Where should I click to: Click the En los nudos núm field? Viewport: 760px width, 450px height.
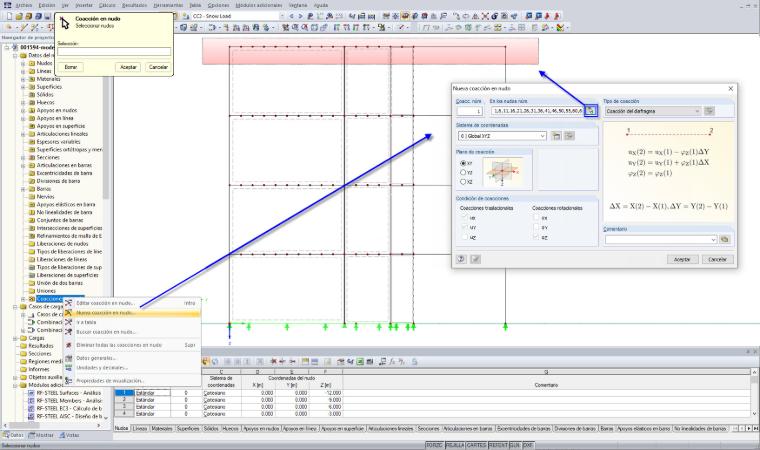(x=537, y=111)
